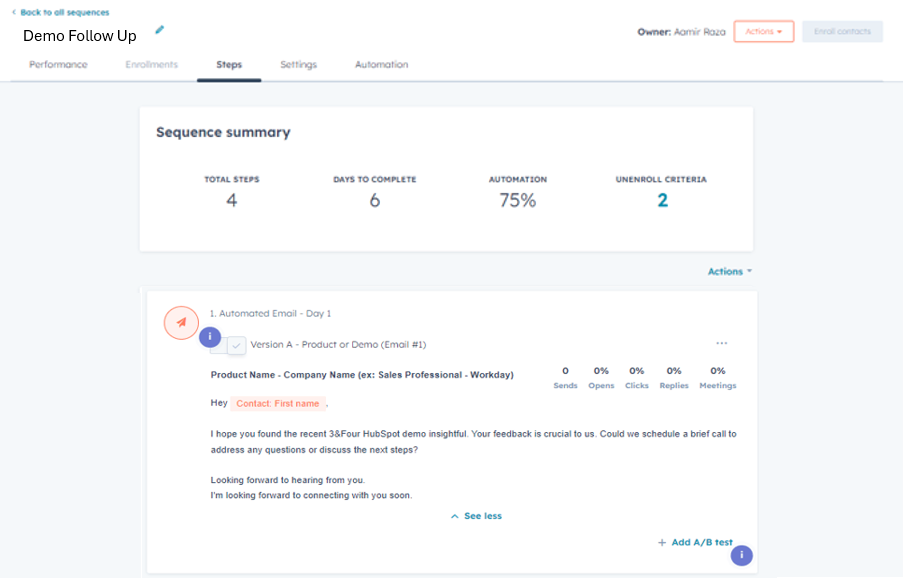Click the Sends stat
The image size is (903, 580).
566,378
